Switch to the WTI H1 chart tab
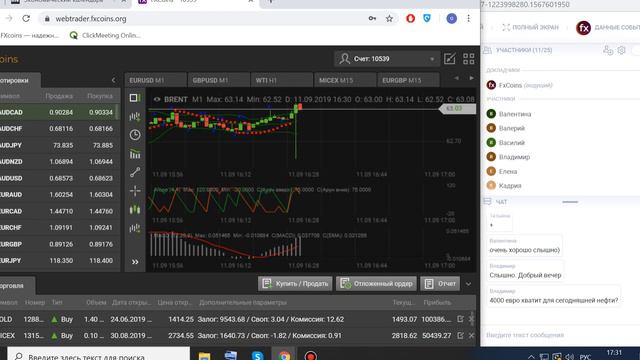 tap(282, 80)
